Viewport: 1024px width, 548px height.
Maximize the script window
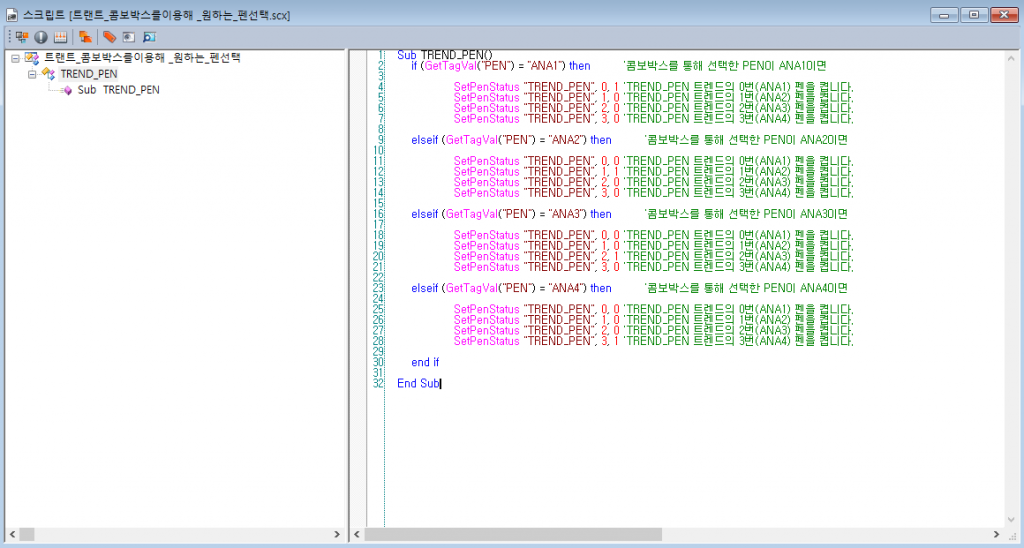pyautogui.click(x=974, y=14)
